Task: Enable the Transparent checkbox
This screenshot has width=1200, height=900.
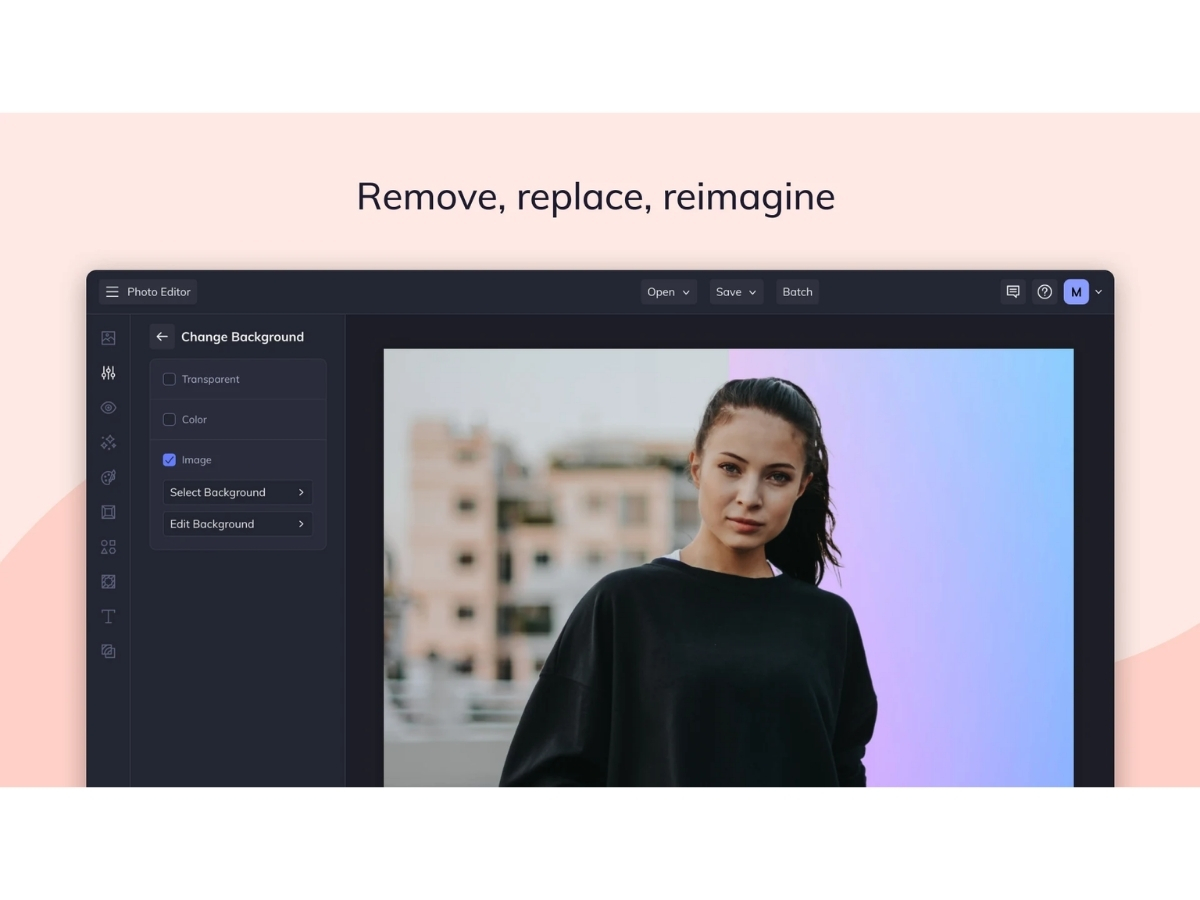Action: click(x=169, y=379)
